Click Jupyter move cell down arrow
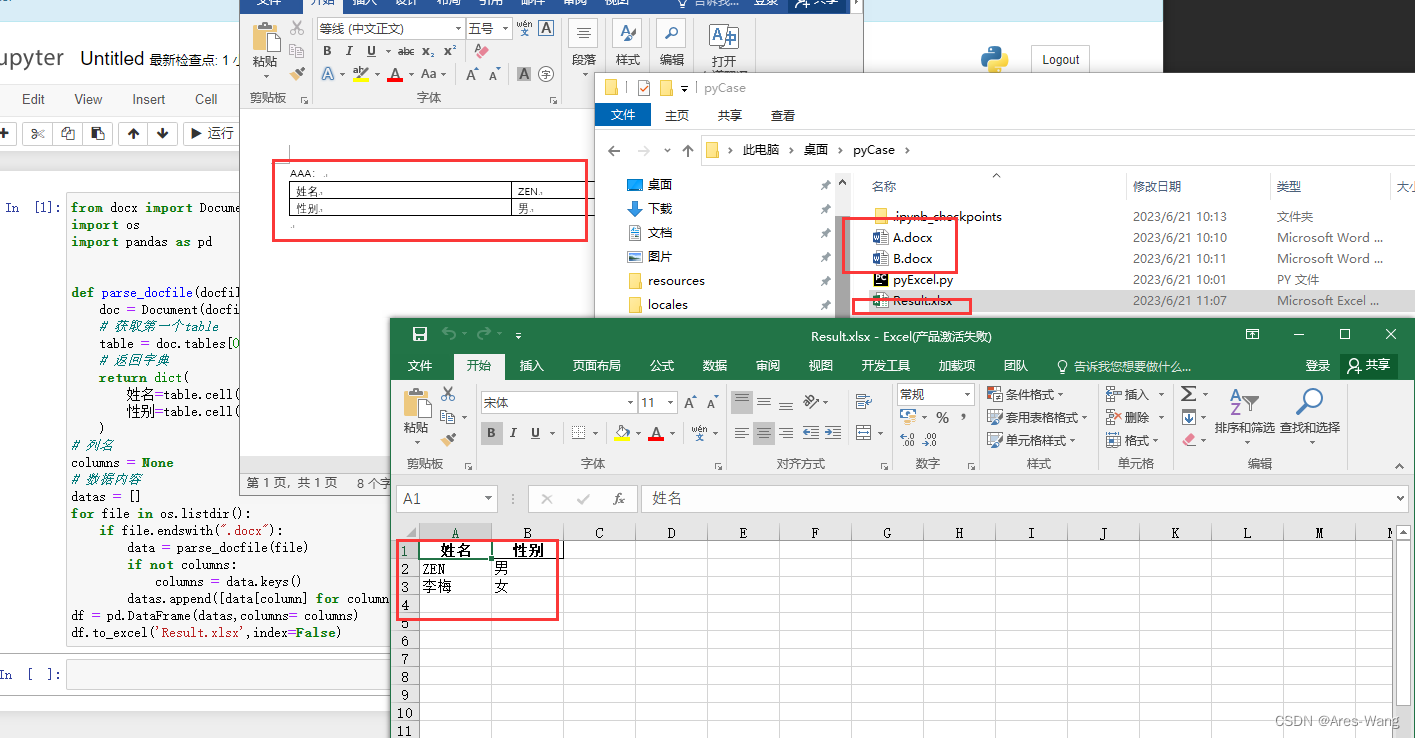The width and height of the screenshot is (1415, 738). [163, 133]
